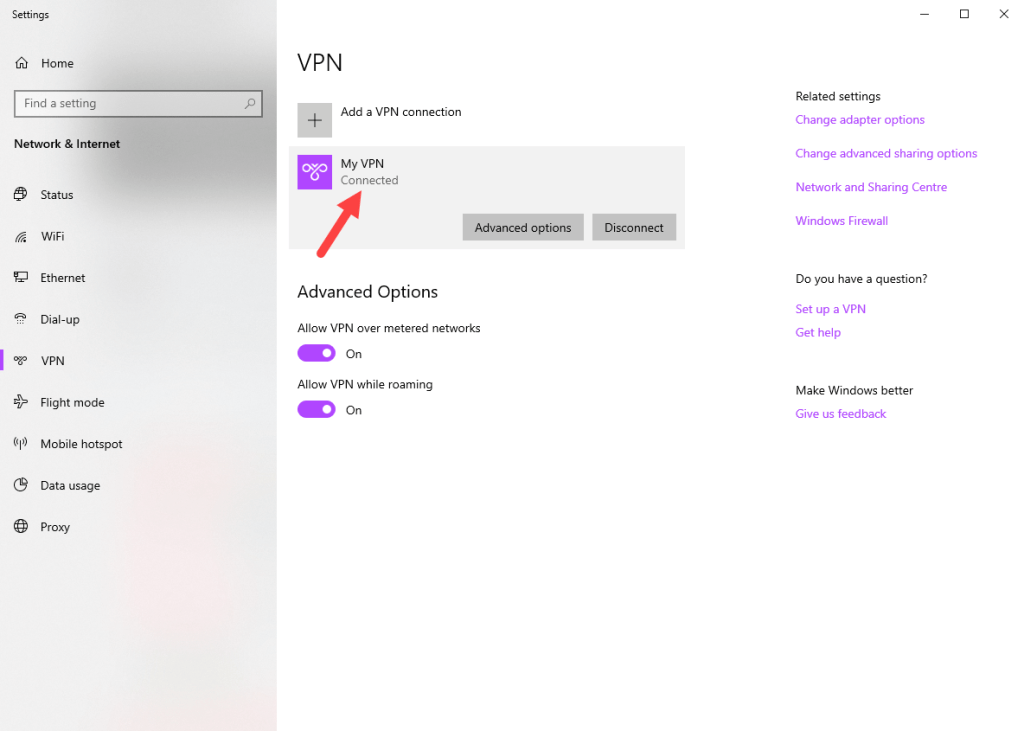Click the Proxy globe icon
Viewport: 1024px width, 731px height.
[21, 527]
